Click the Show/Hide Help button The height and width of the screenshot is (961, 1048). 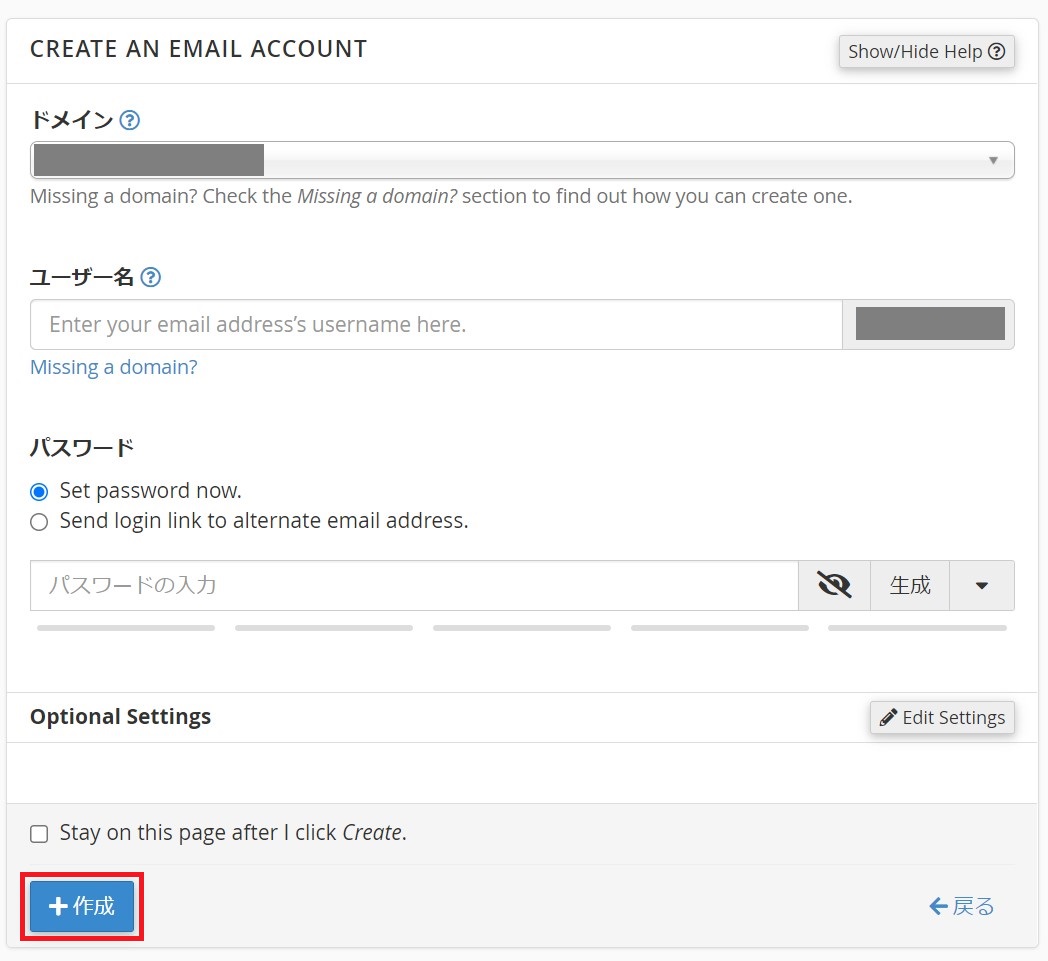pyautogui.click(x=926, y=52)
